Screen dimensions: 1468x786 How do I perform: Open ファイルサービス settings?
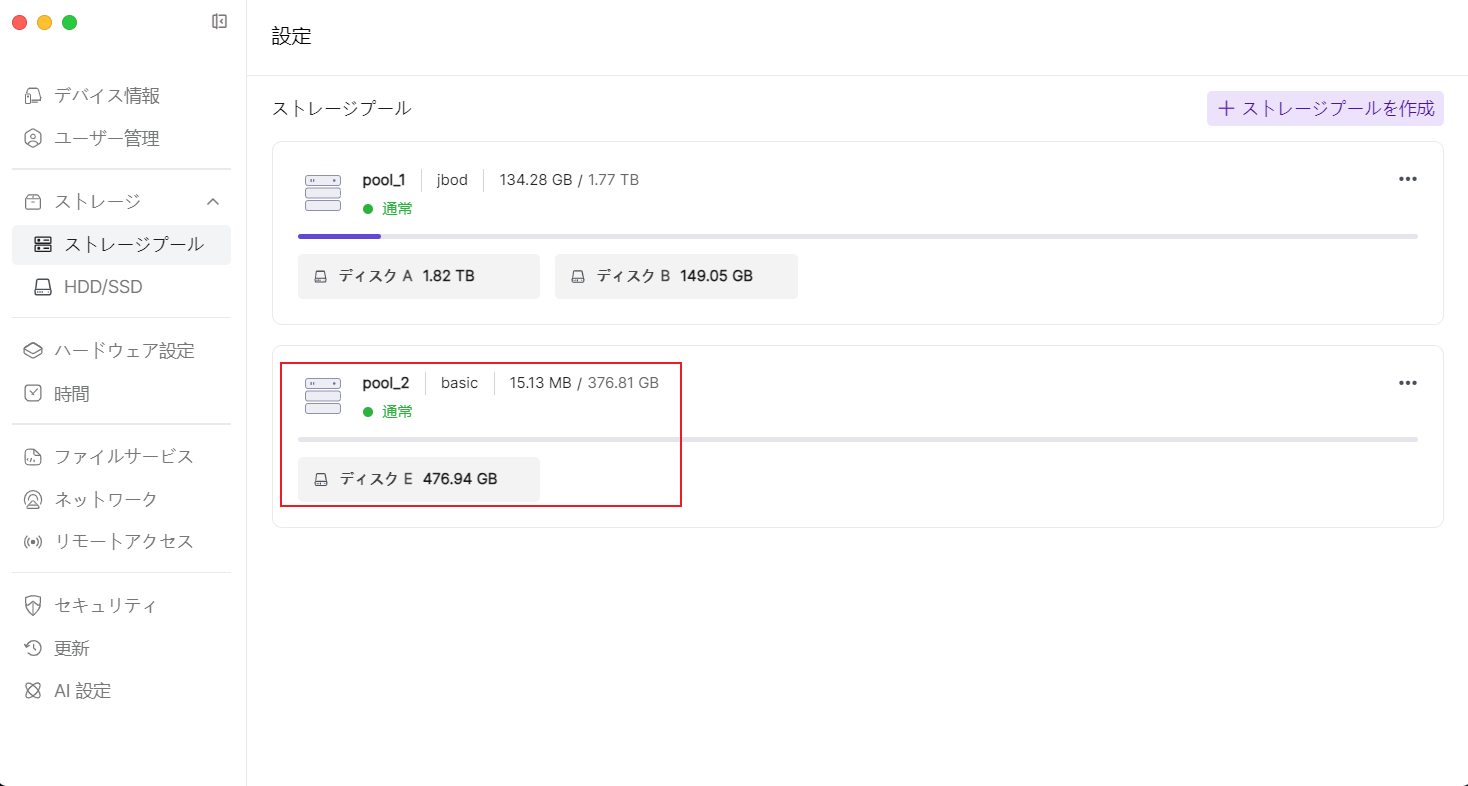pyautogui.click(x=123, y=457)
